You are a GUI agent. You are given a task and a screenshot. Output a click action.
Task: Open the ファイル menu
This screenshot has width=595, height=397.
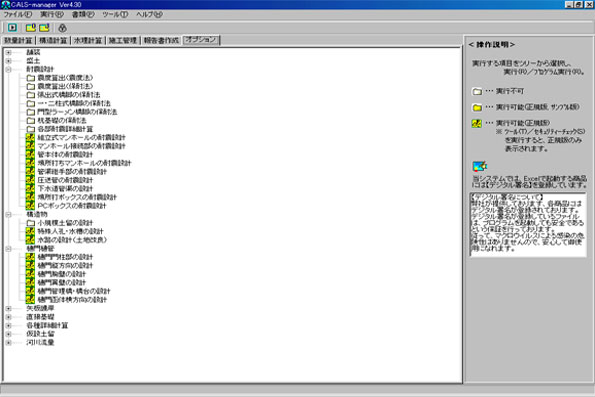(17, 14)
